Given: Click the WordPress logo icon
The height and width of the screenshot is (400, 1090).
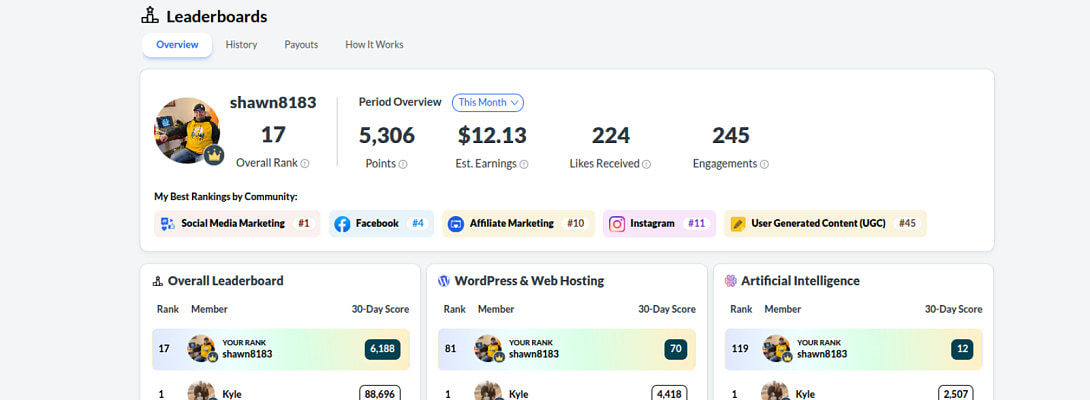Looking at the screenshot, I should [444, 281].
